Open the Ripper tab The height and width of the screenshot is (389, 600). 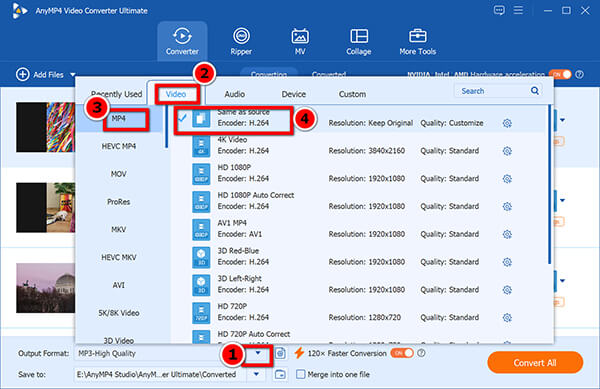tap(241, 41)
